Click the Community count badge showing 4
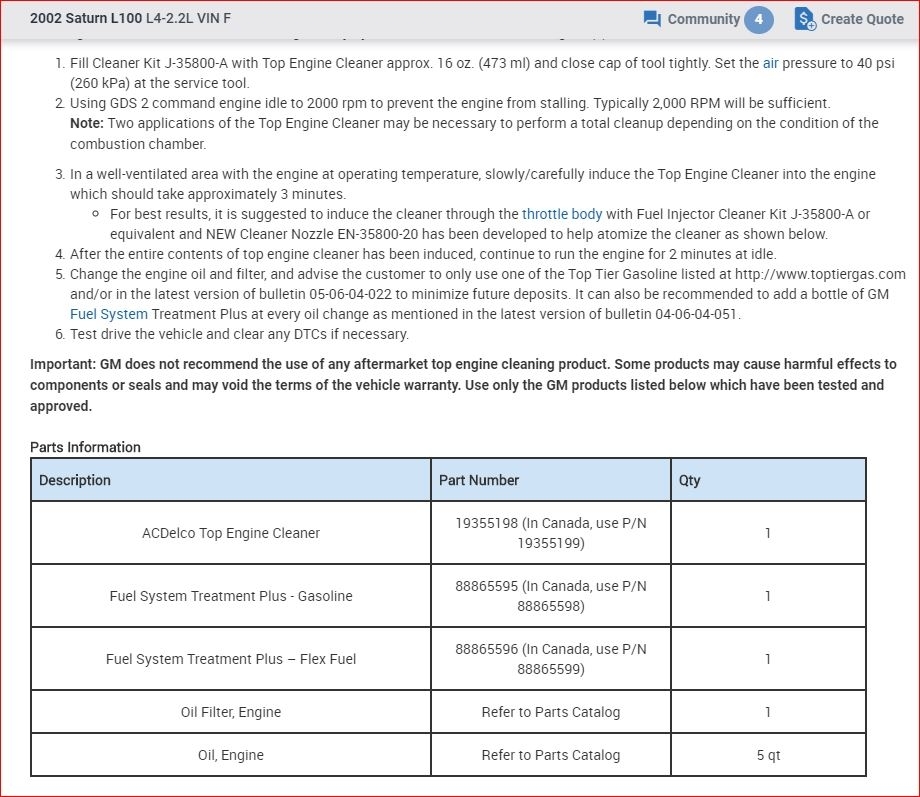 [759, 19]
